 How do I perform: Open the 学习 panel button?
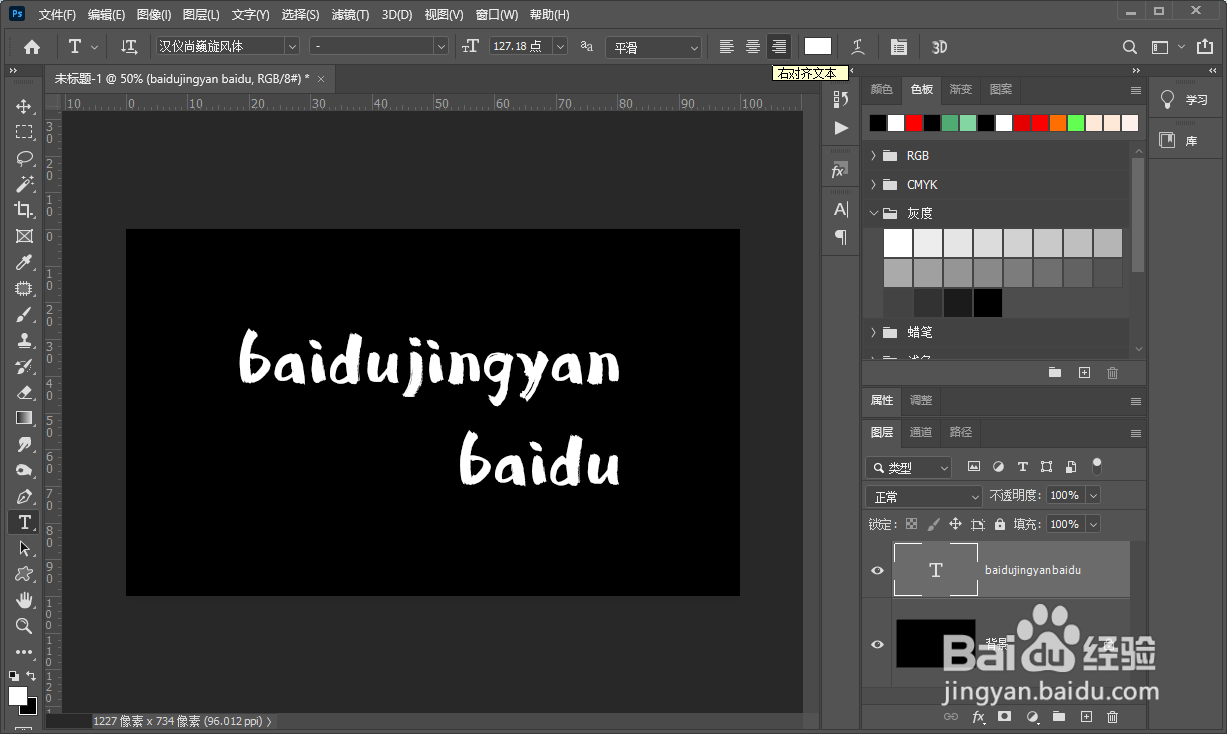(1186, 100)
